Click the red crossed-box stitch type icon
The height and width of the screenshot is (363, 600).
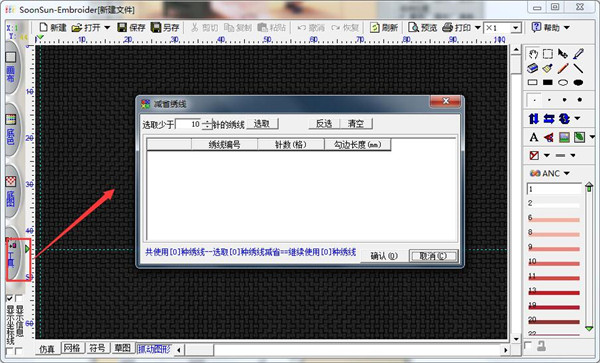point(534,155)
